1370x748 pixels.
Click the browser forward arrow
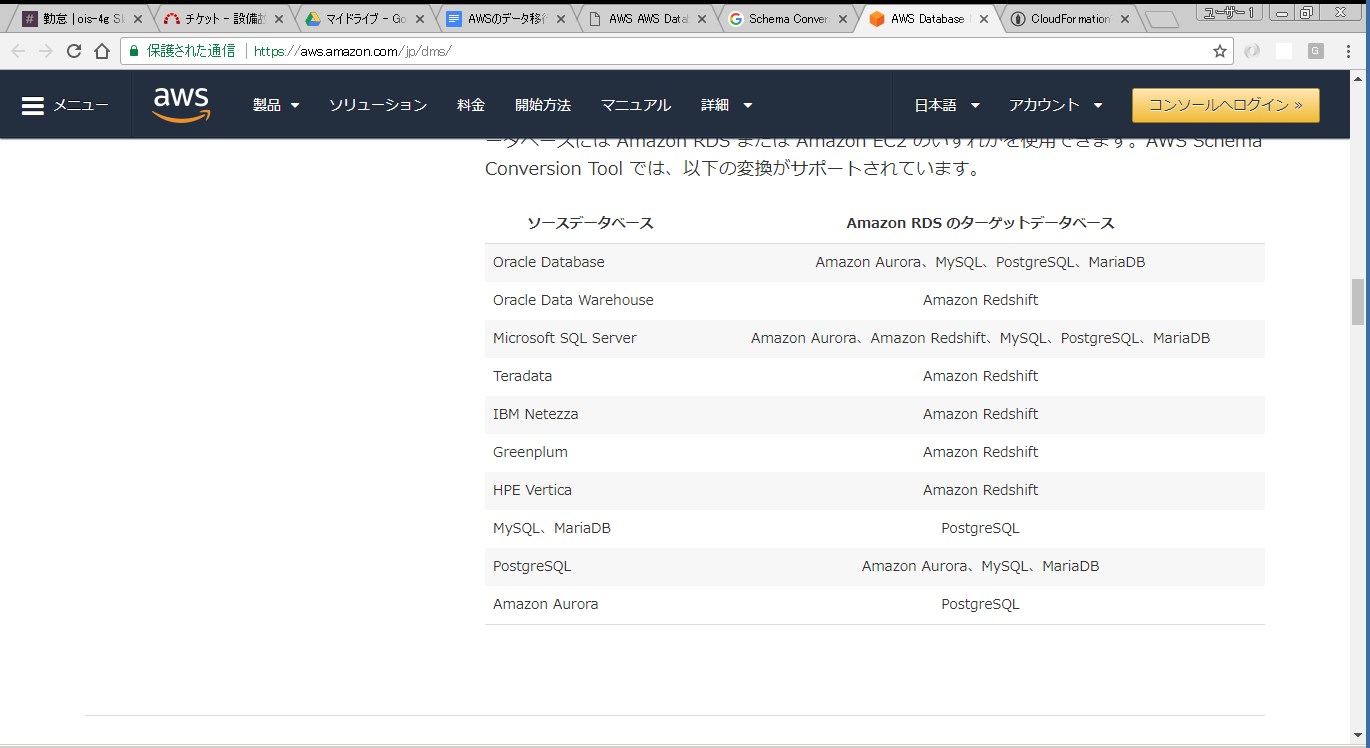click(x=46, y=51)
